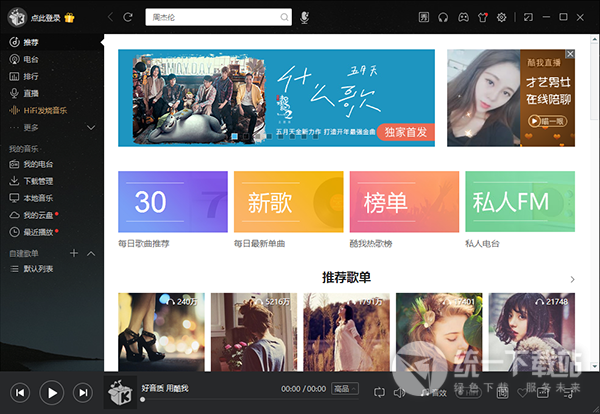Viewport: 600px width, 414px height.
Task: Click the KuWo avatar logo at top left
Action: point(17,17)
